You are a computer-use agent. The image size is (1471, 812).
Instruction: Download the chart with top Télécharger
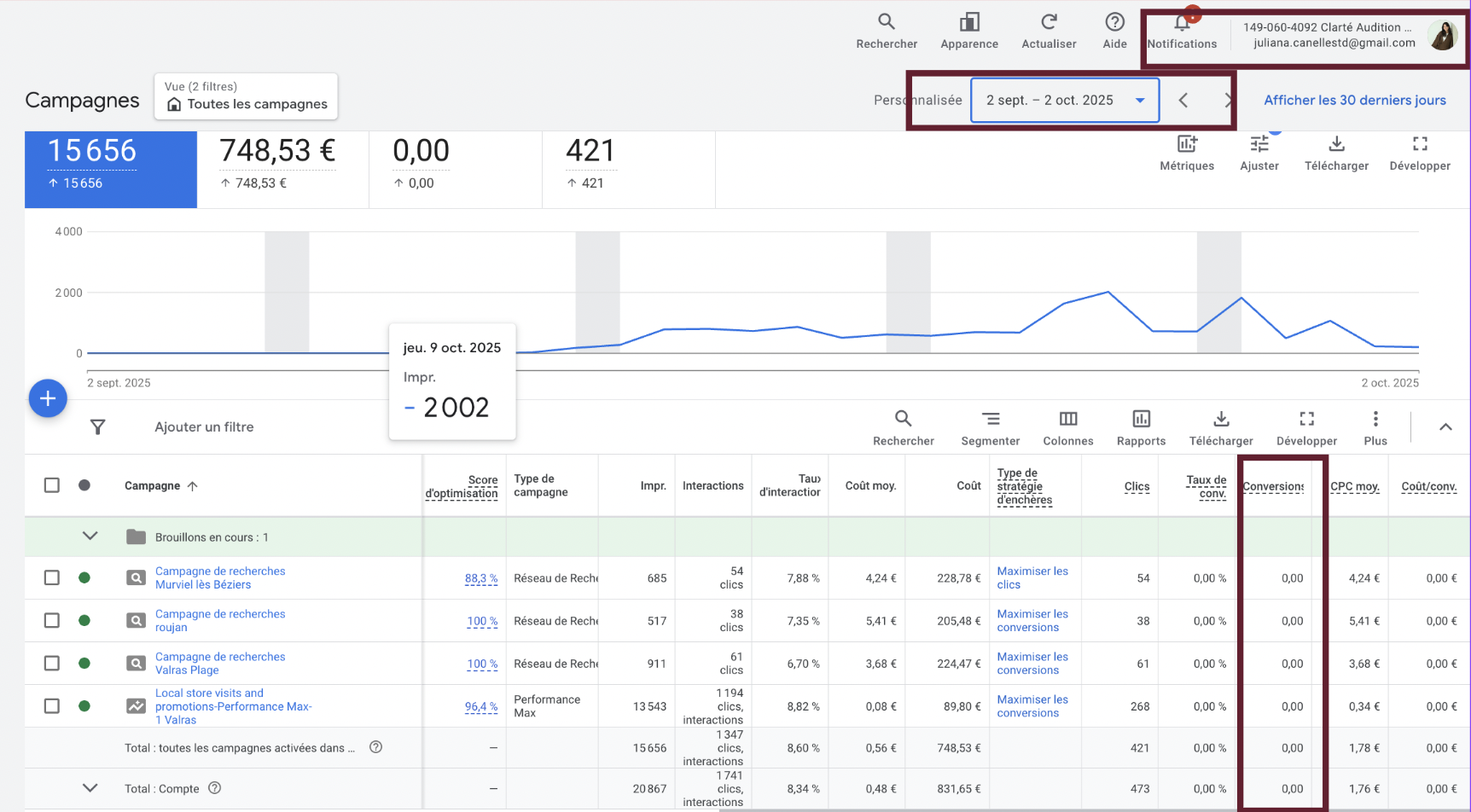tap(1336, 143)
